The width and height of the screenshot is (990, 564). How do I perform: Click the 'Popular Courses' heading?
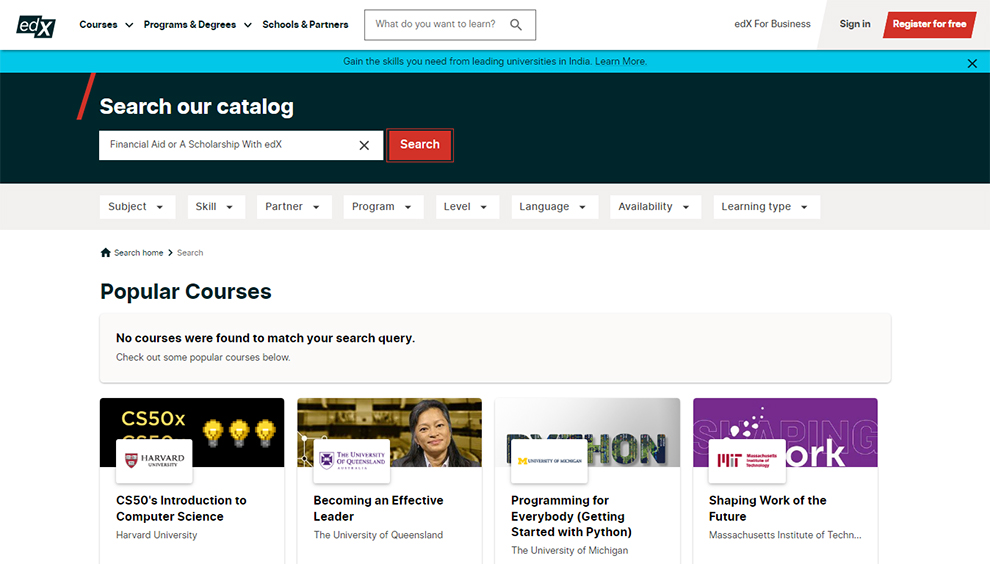pyautogui.click(x=186, y=292)
